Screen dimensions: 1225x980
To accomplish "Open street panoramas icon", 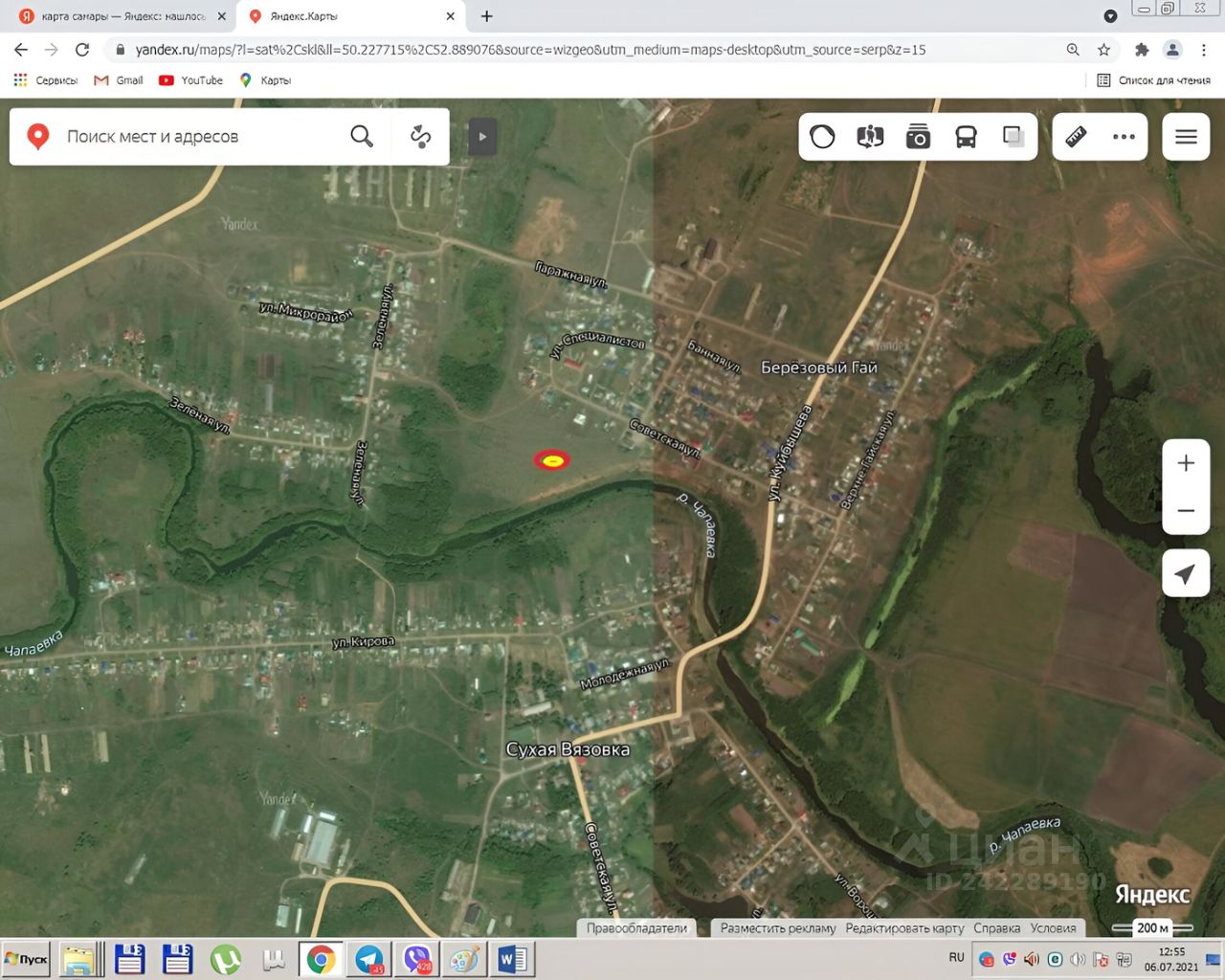I will point(870,137).
